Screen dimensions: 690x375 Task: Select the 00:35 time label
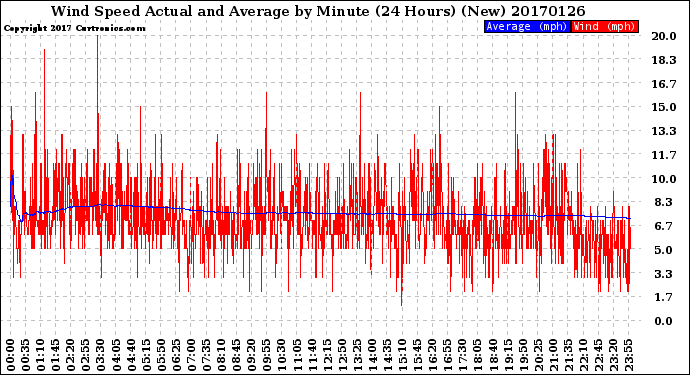26,355
